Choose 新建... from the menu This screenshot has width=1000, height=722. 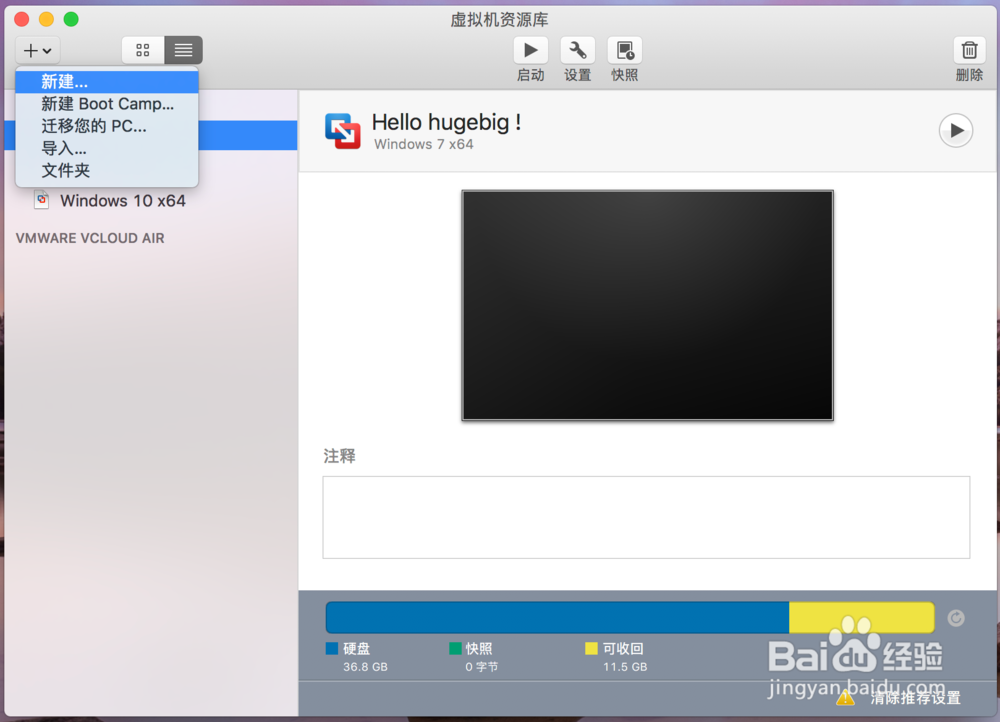[x=107, y=82]
